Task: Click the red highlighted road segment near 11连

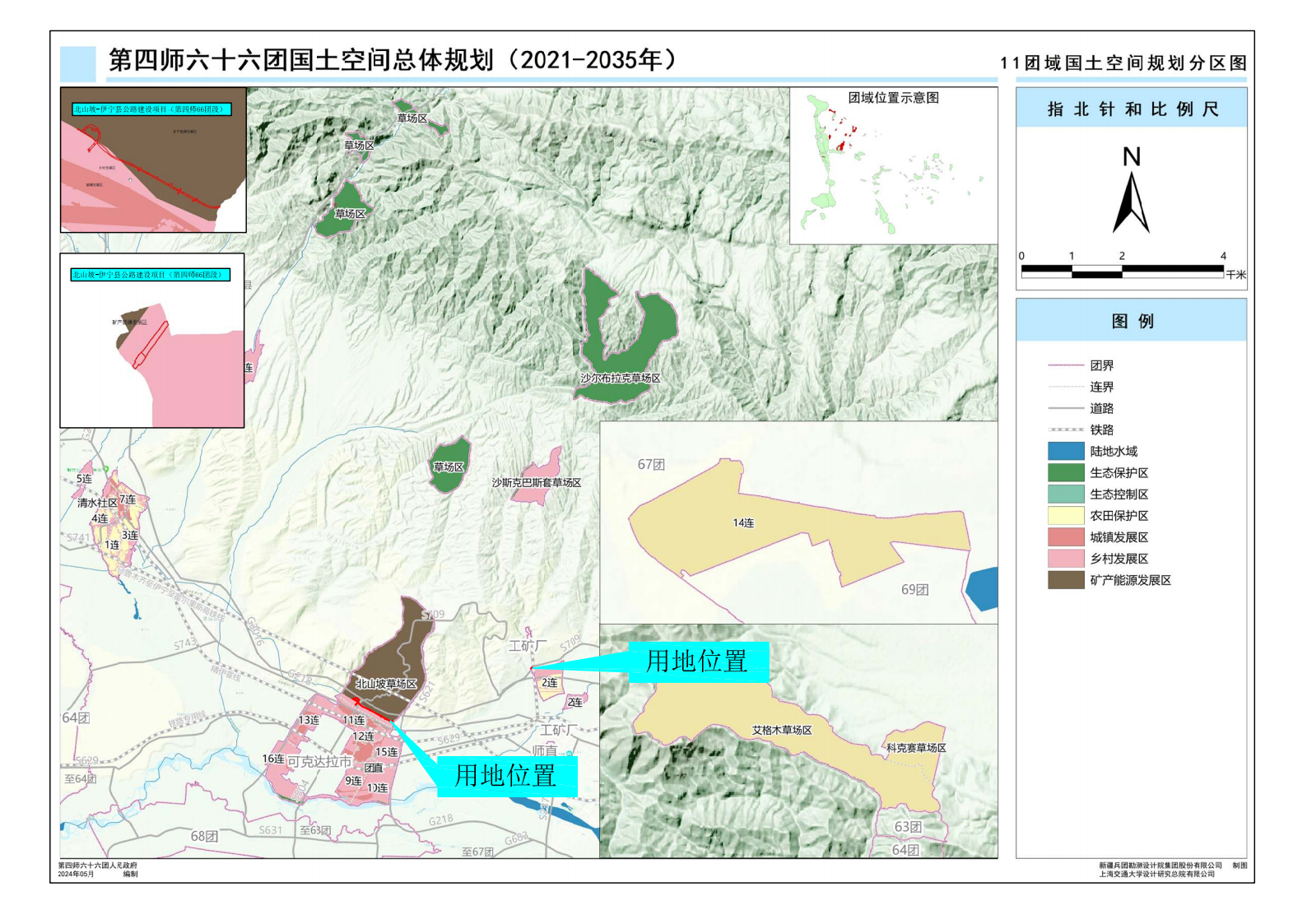Action: coord(371,709)
